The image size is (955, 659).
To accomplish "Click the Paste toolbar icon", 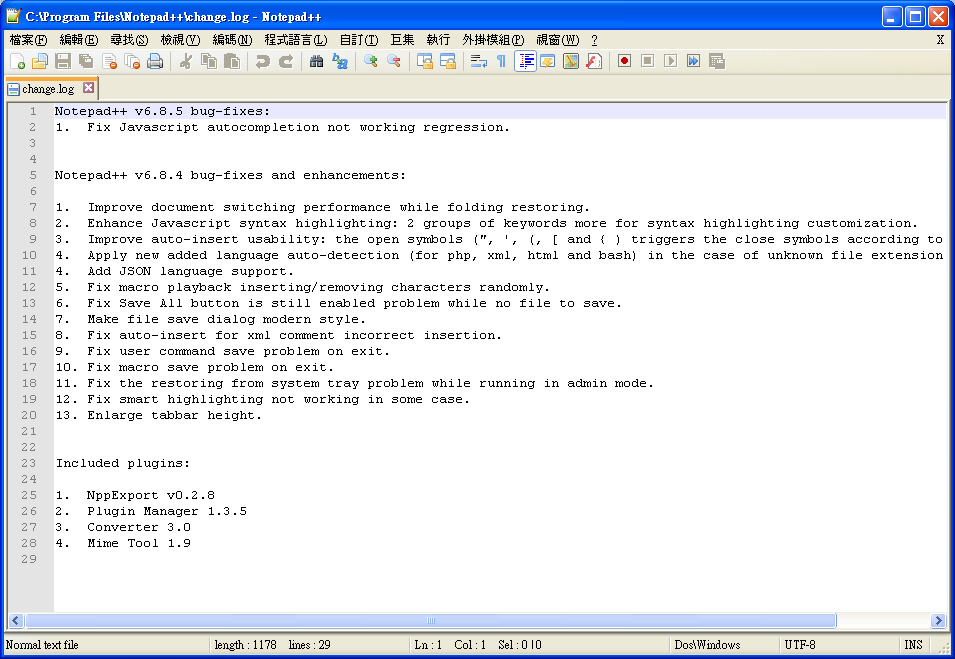I will pos(232,62).
